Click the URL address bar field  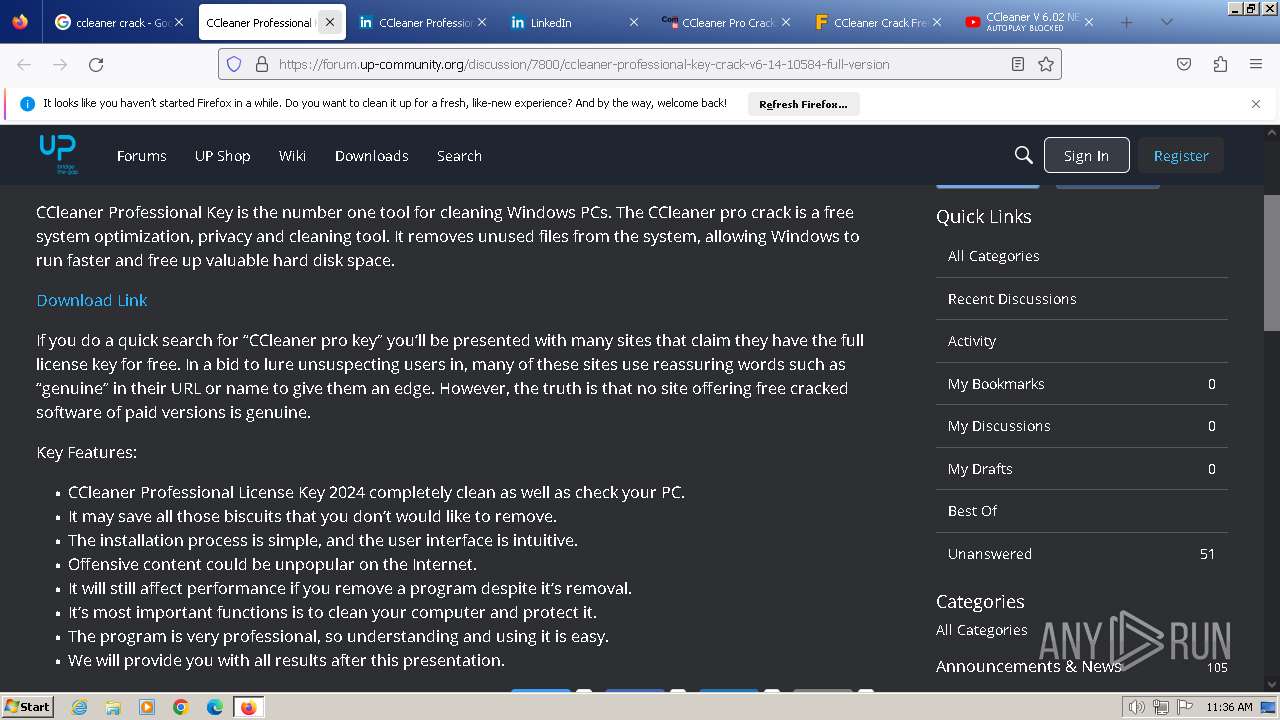640,64
